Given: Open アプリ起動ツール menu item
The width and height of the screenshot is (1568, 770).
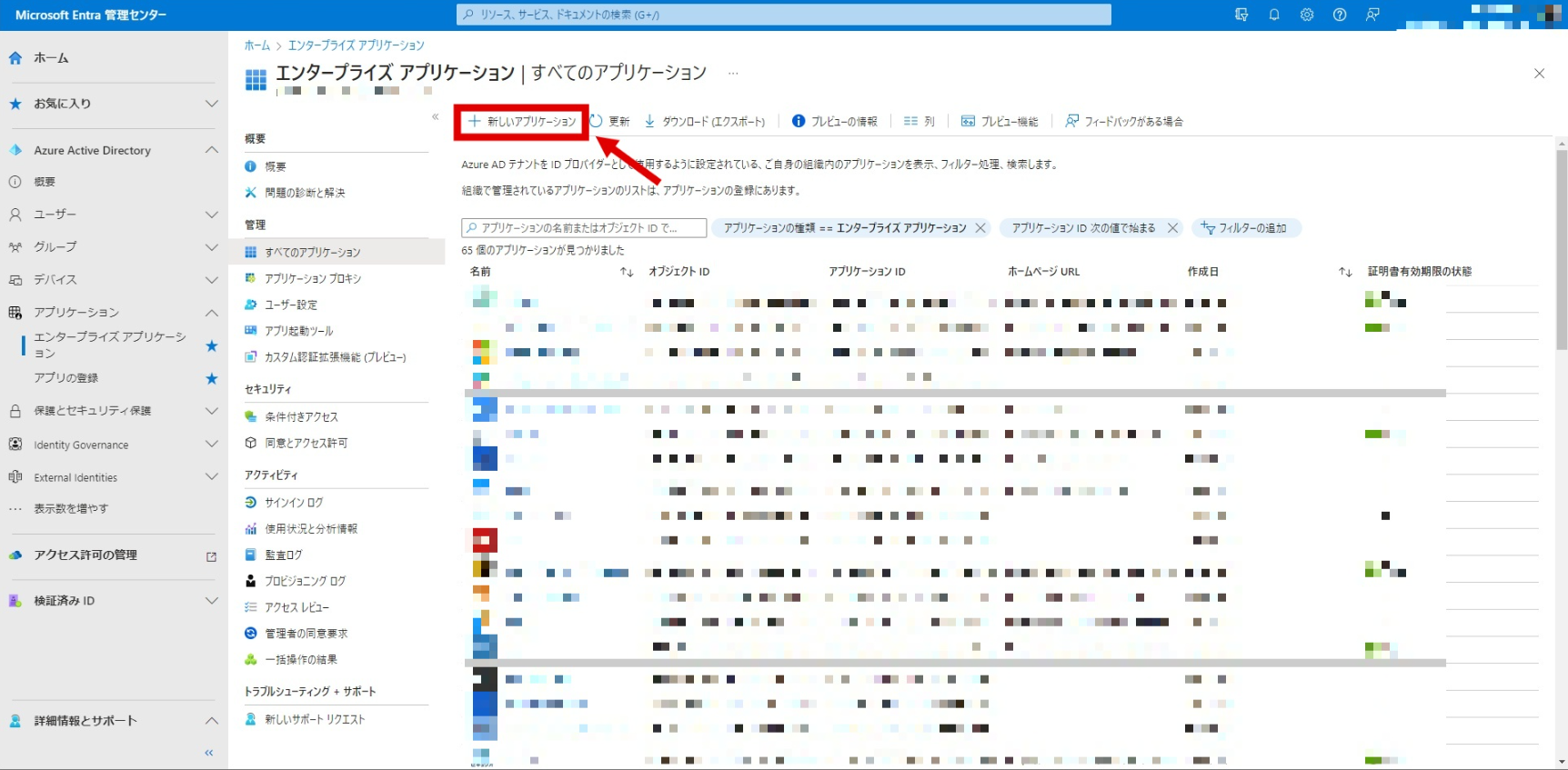Looking at the screenshot, I should tap(299, 331).
